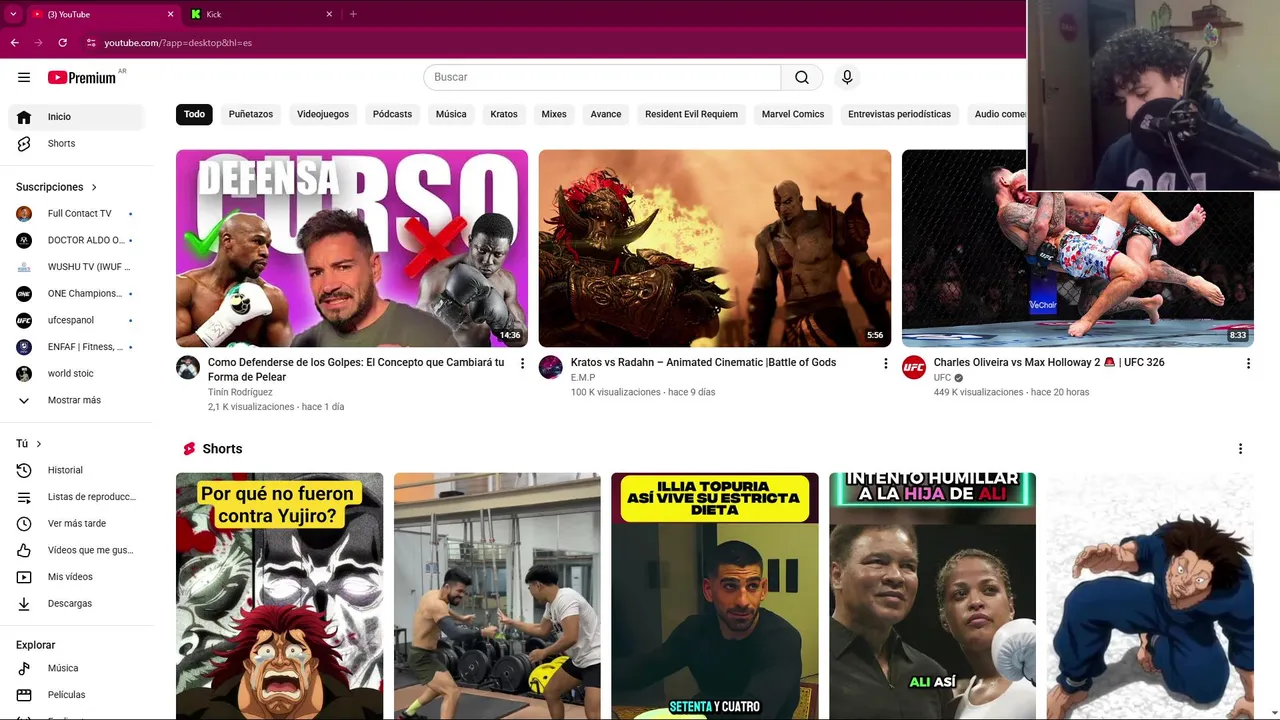Viewport: 1280px width, 720px height.
Task: Open Descargas in sidebar
Action: tap(76, 603)
